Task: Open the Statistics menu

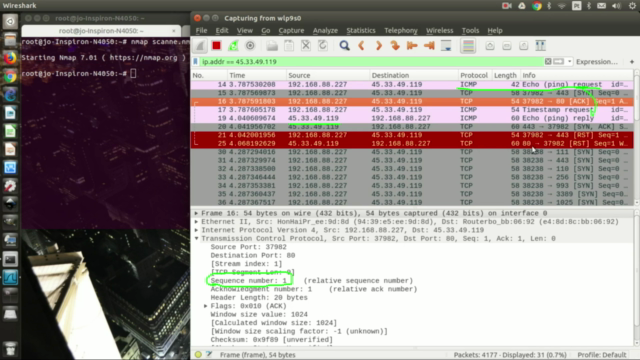Action: point(361,31)
